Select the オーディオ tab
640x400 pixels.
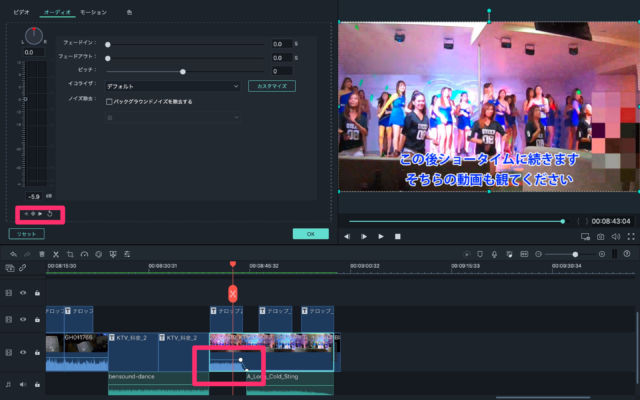click(57, 12)
